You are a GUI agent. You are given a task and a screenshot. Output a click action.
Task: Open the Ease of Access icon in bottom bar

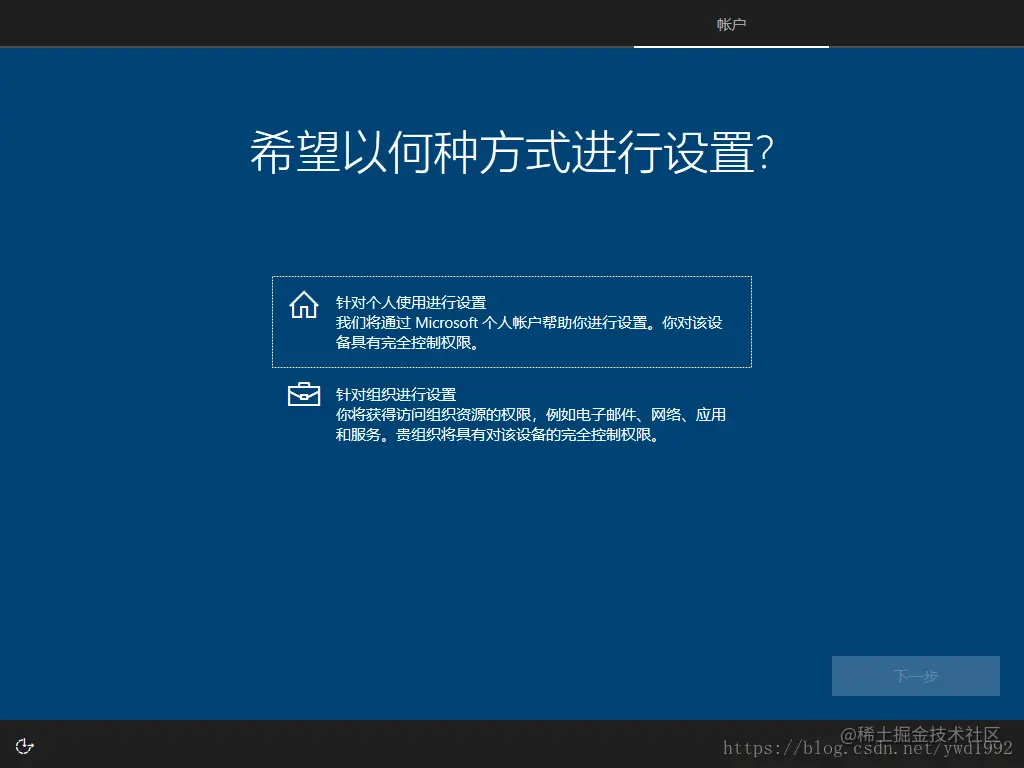pyautogui.click(x=25, y=746)
